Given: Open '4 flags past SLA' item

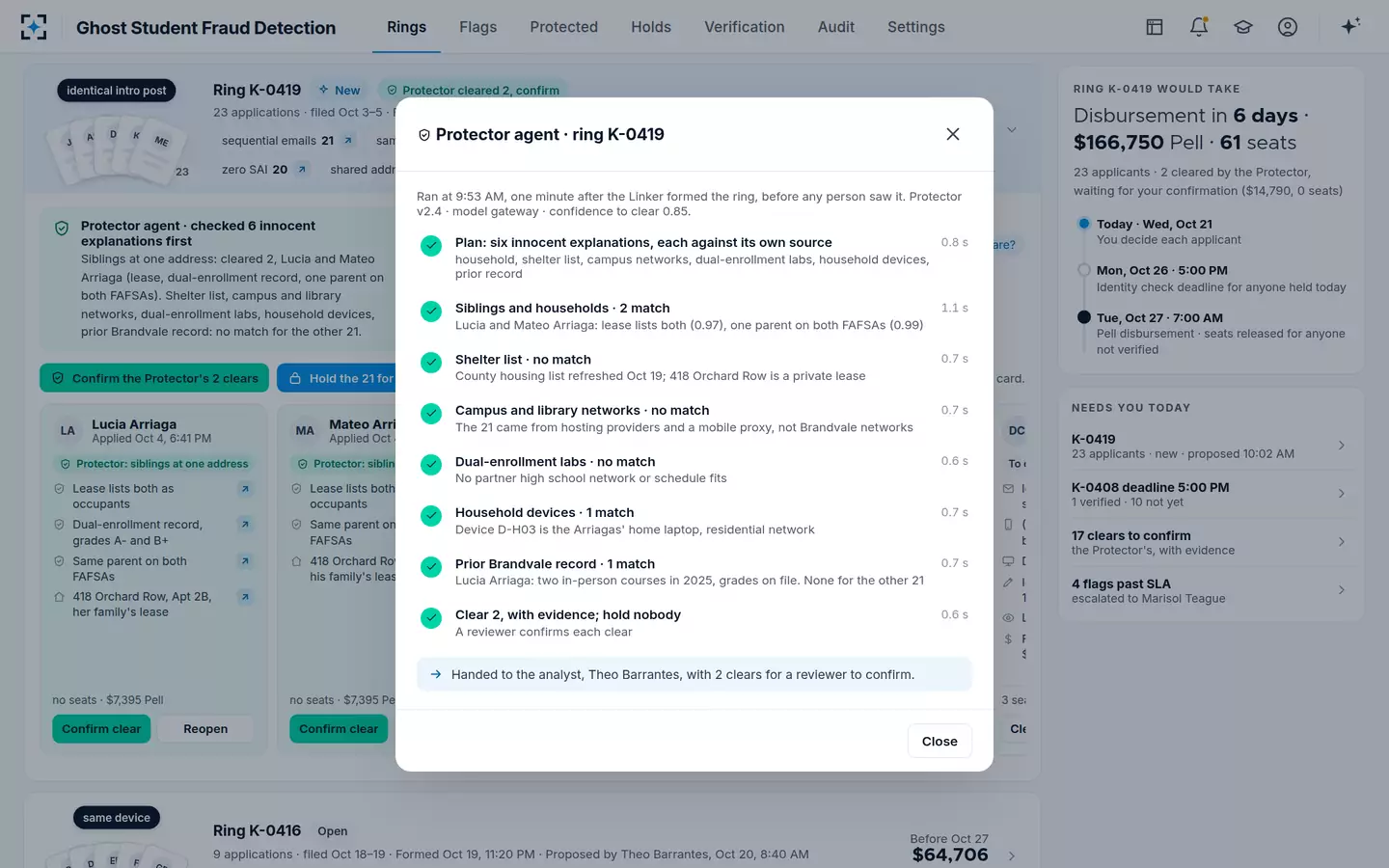Looking at the screenshot, I should tap(1211, 590).
